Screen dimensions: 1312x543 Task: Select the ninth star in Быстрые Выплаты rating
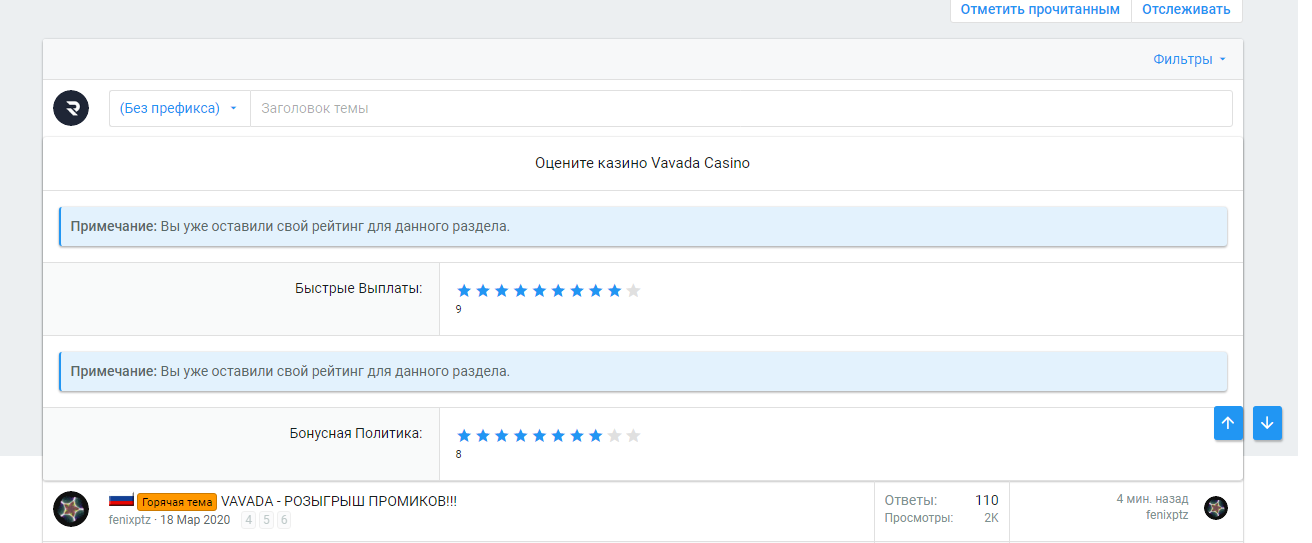(x=614, y=291)
